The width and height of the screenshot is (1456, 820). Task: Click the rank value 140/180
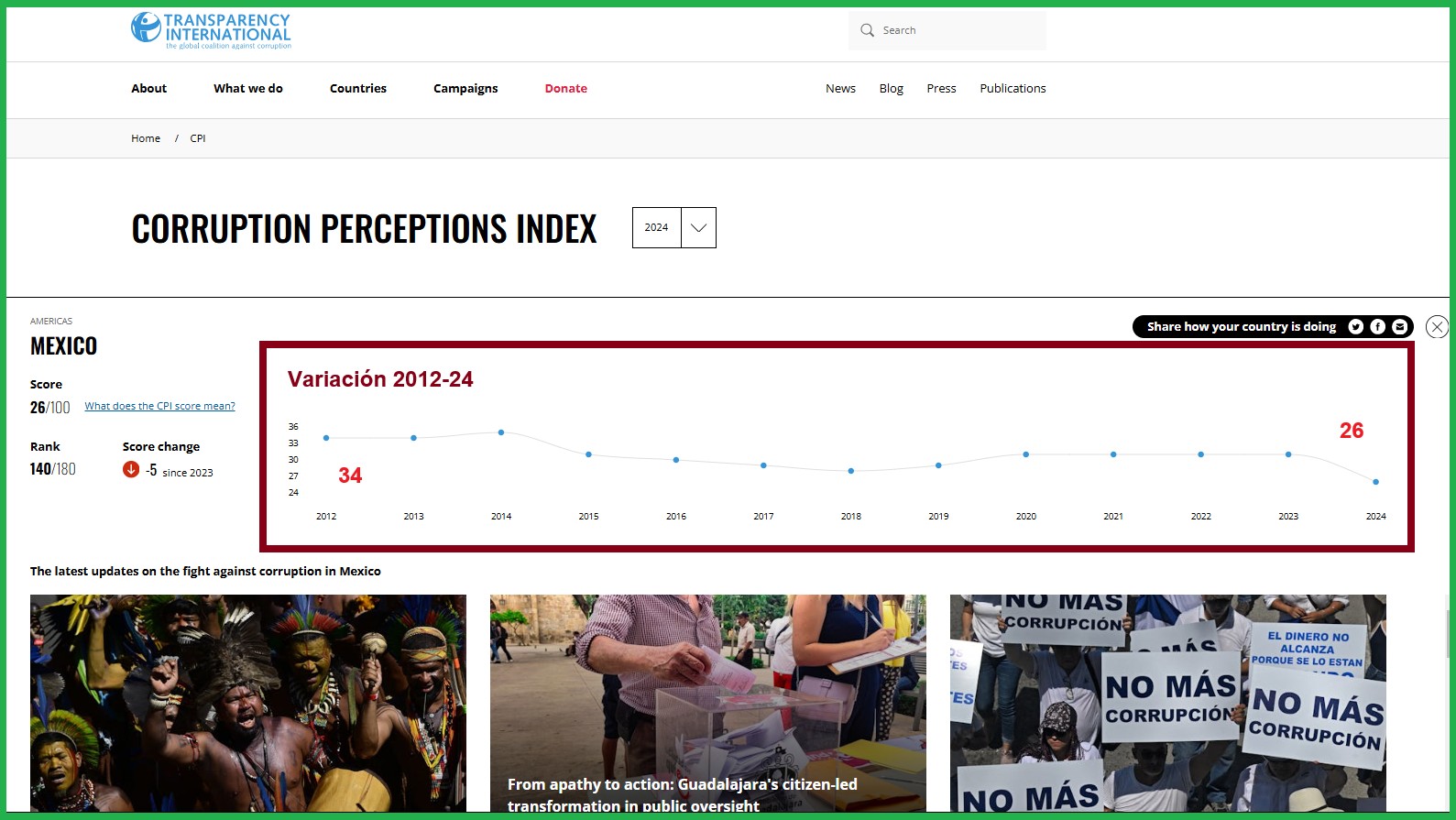pos(53,469)
